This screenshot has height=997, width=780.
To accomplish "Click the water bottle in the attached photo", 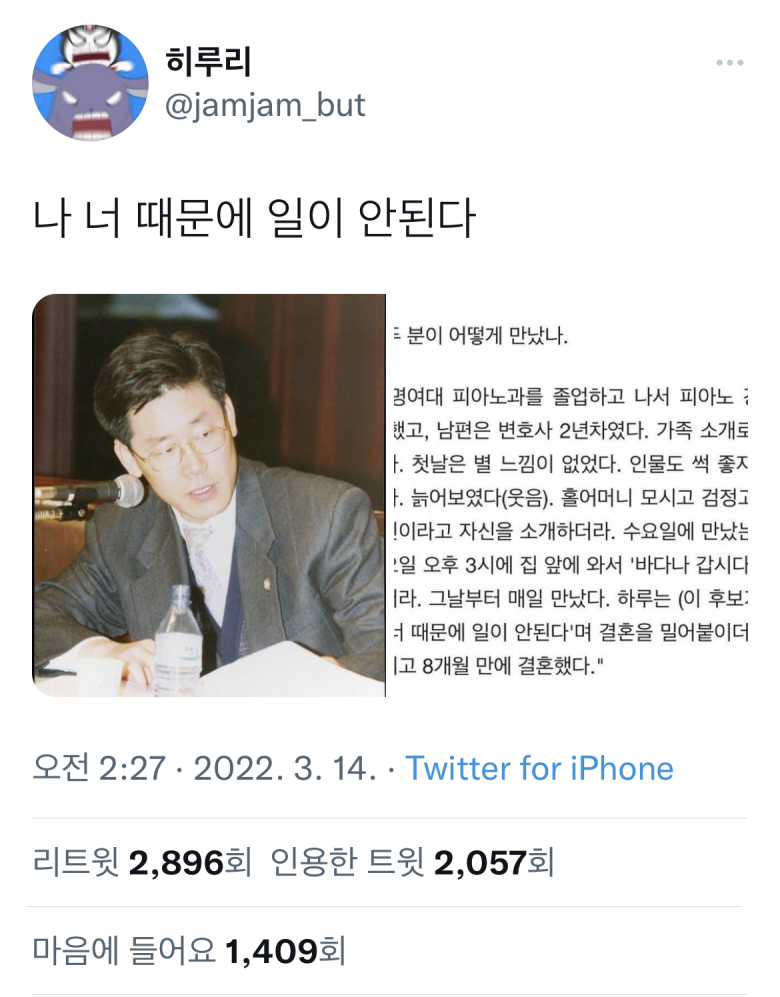I will click(x=179, y=640).
